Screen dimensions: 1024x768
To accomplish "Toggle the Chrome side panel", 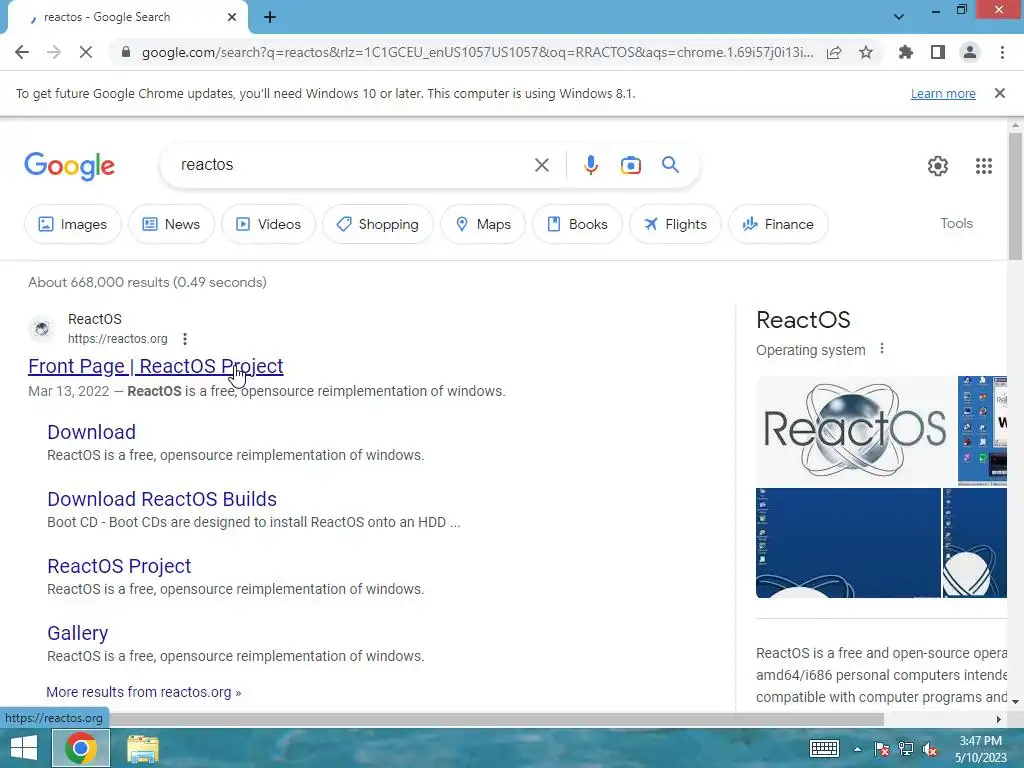I will 938,52.
